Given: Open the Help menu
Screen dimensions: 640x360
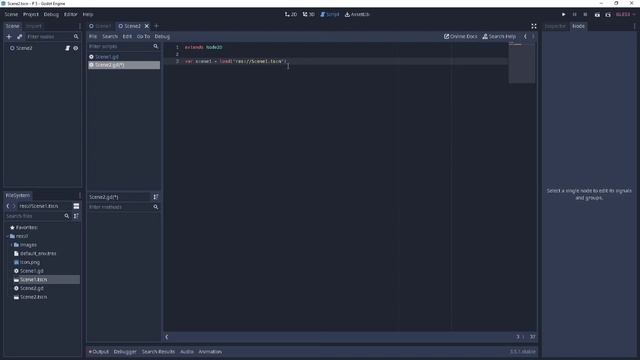Looking at the screenshot, I should (88, 14).
